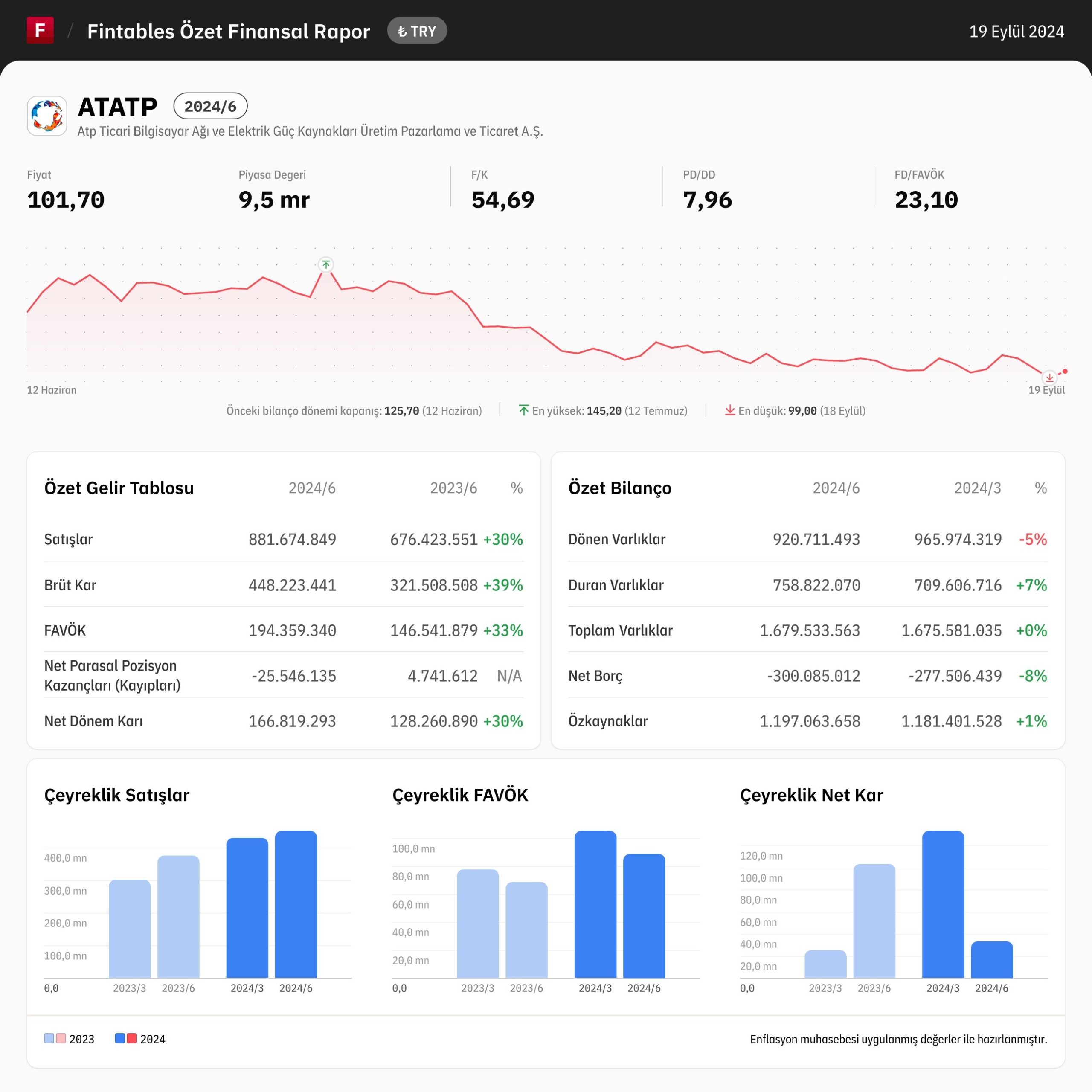Viewport: 1092px width, 1092px height.
Task: Click the dark blue 2024 legend swatch
Action: click(x=120, y=1038)
